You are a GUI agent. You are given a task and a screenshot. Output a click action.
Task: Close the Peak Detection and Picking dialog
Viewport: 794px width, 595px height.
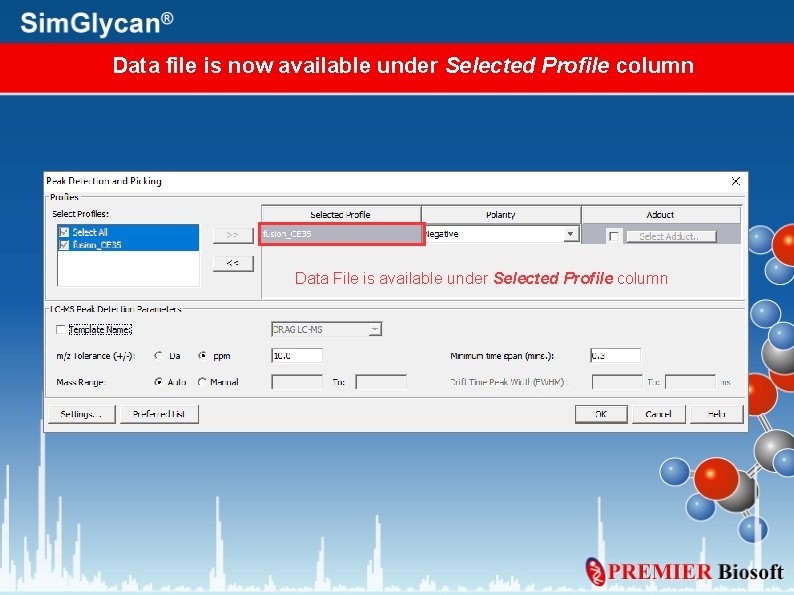pos(736,181)
